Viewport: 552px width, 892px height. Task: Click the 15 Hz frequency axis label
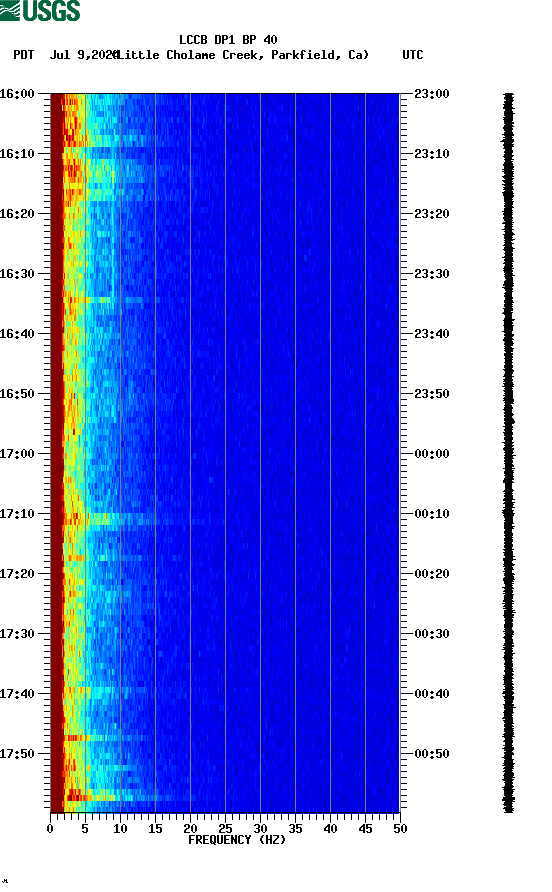[155, 829]
